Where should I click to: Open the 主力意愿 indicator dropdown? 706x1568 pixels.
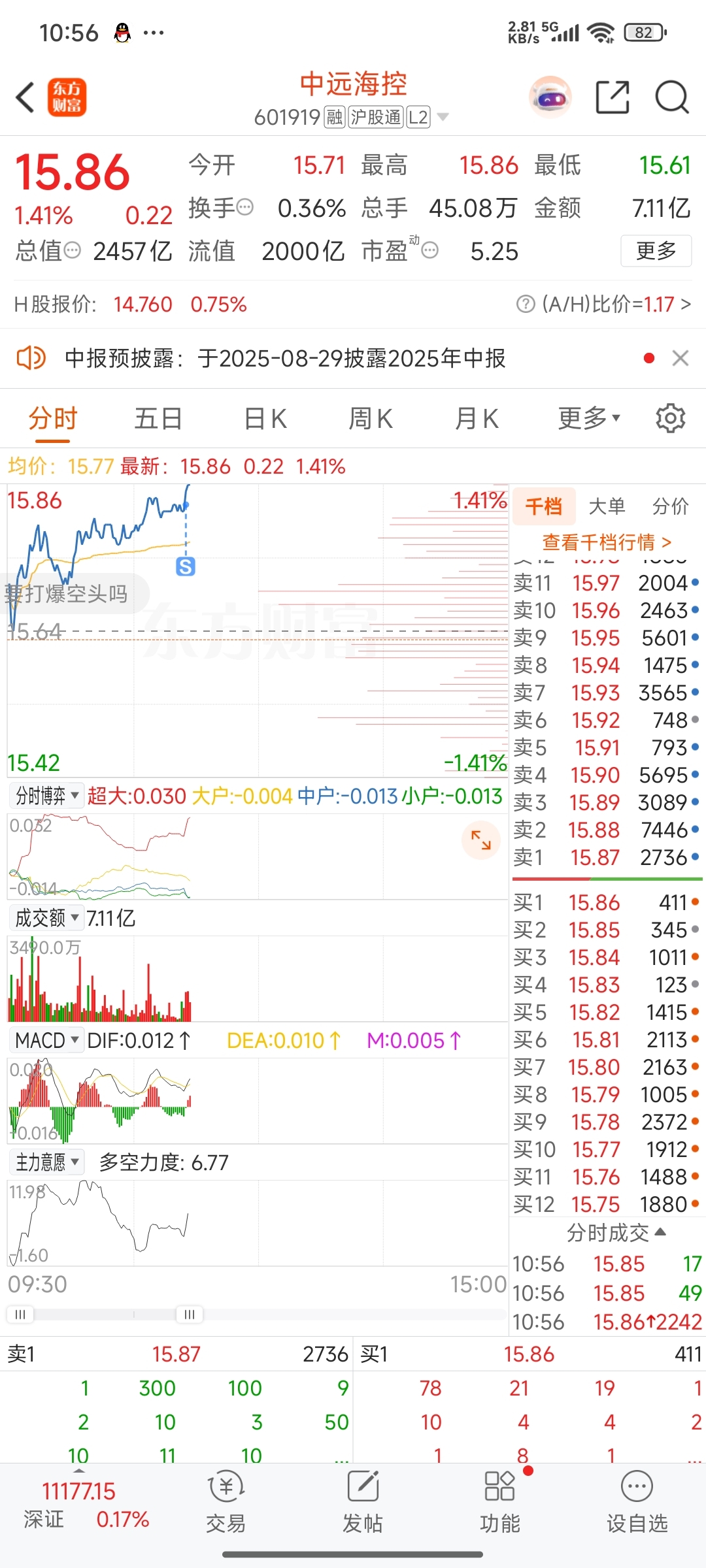coord(46,1162)
